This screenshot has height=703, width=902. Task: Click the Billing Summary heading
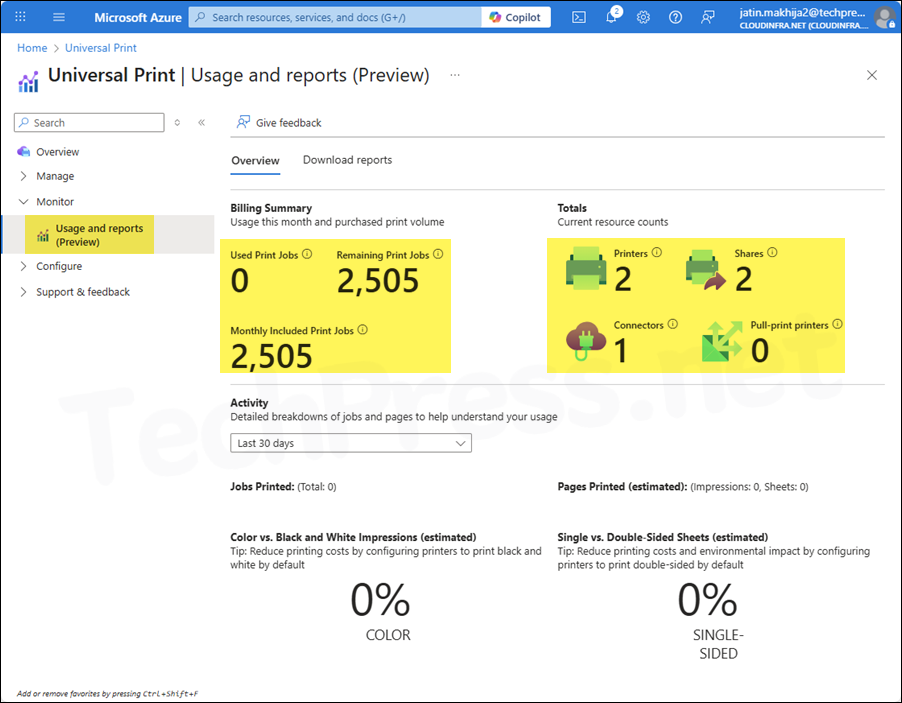[x=271, y=208]
